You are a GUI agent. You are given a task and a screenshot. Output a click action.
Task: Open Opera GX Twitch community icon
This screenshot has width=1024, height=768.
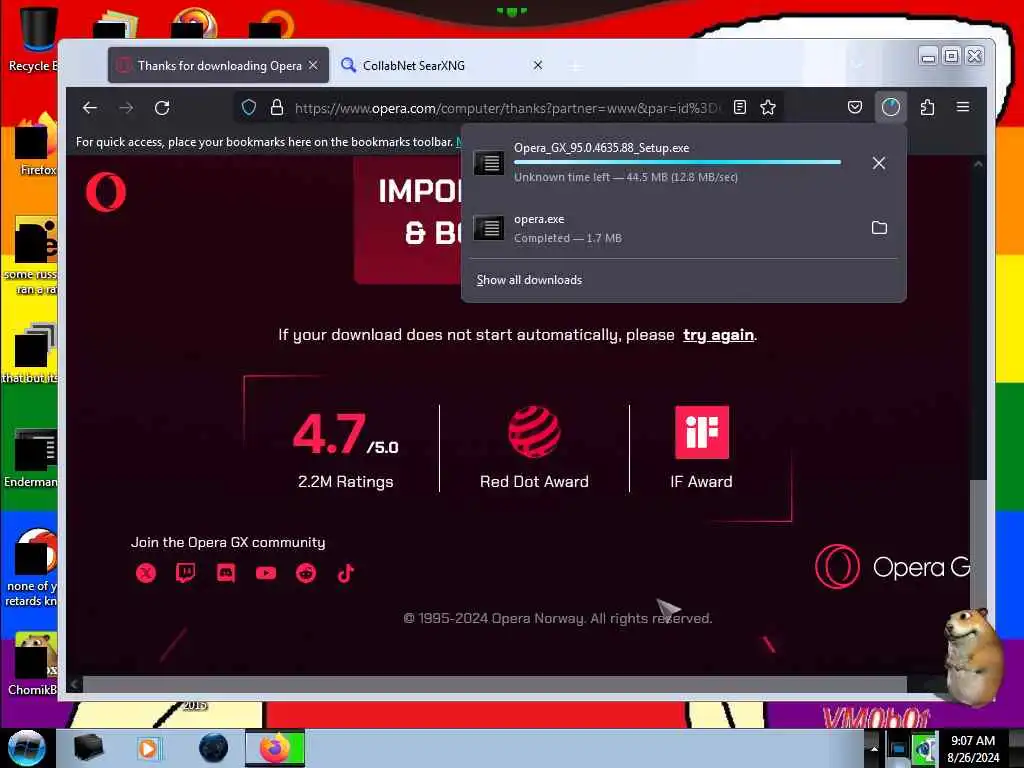click(185, 573)
